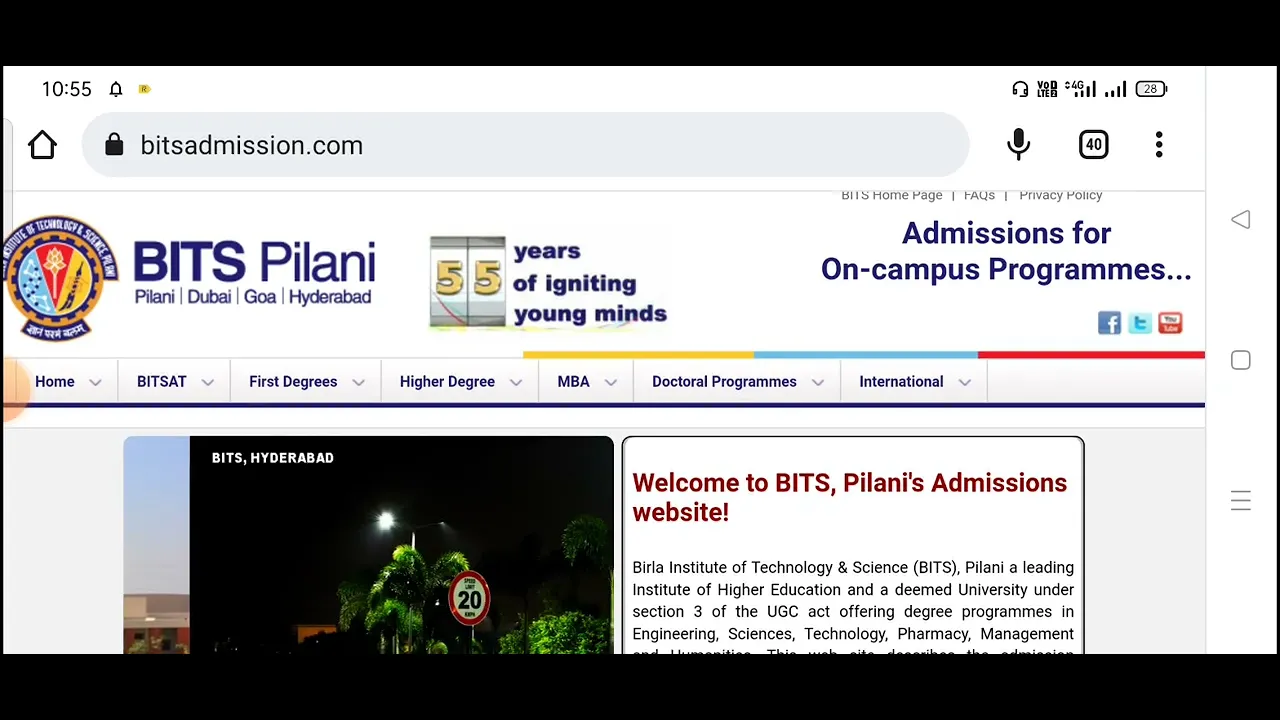Tap the battery indicator showing 28

coord(1151,89)
